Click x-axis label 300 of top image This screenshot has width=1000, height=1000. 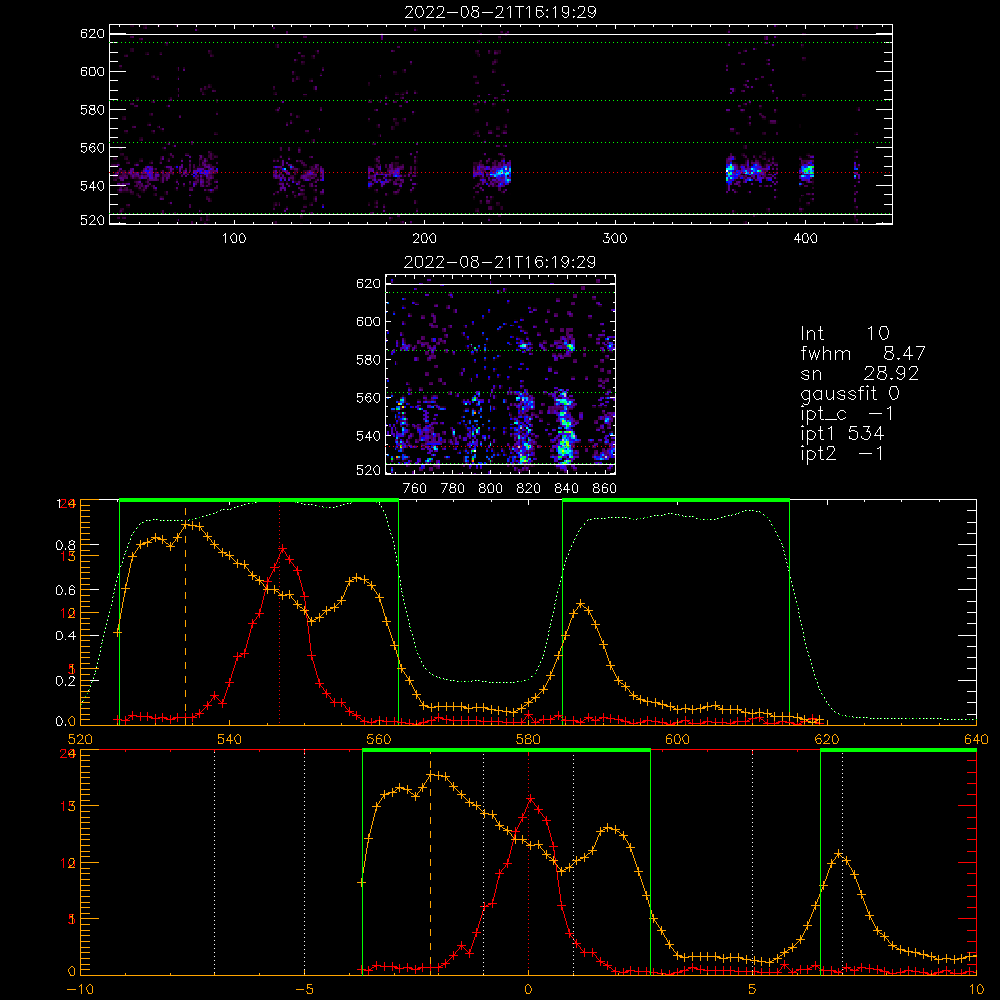(x=615, y=239)
